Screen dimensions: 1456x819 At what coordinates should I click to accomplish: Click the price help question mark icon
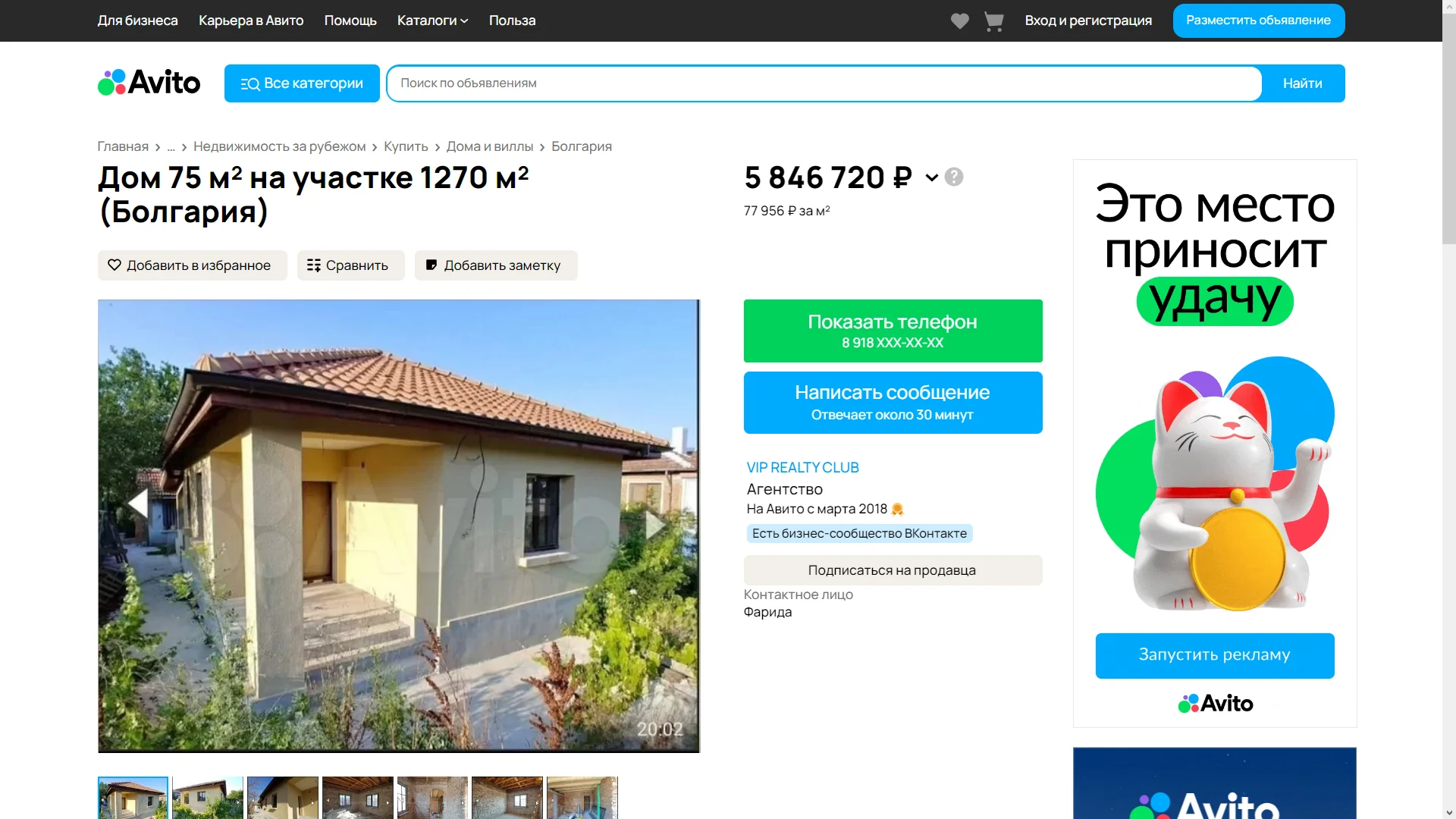coord(954,177)
